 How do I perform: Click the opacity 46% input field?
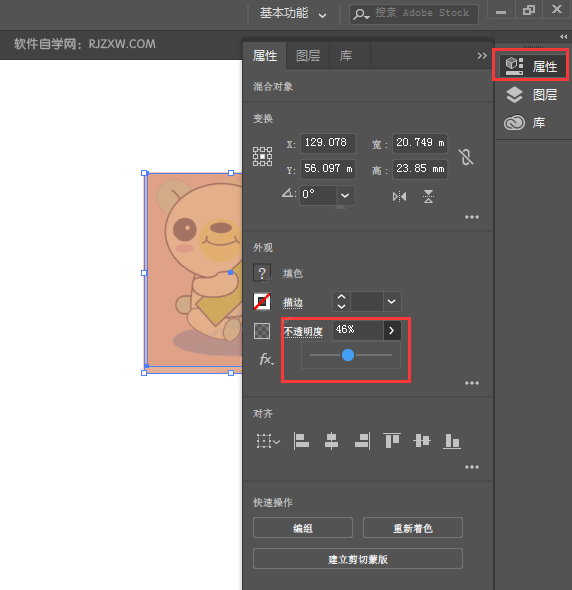pos(358,330)
